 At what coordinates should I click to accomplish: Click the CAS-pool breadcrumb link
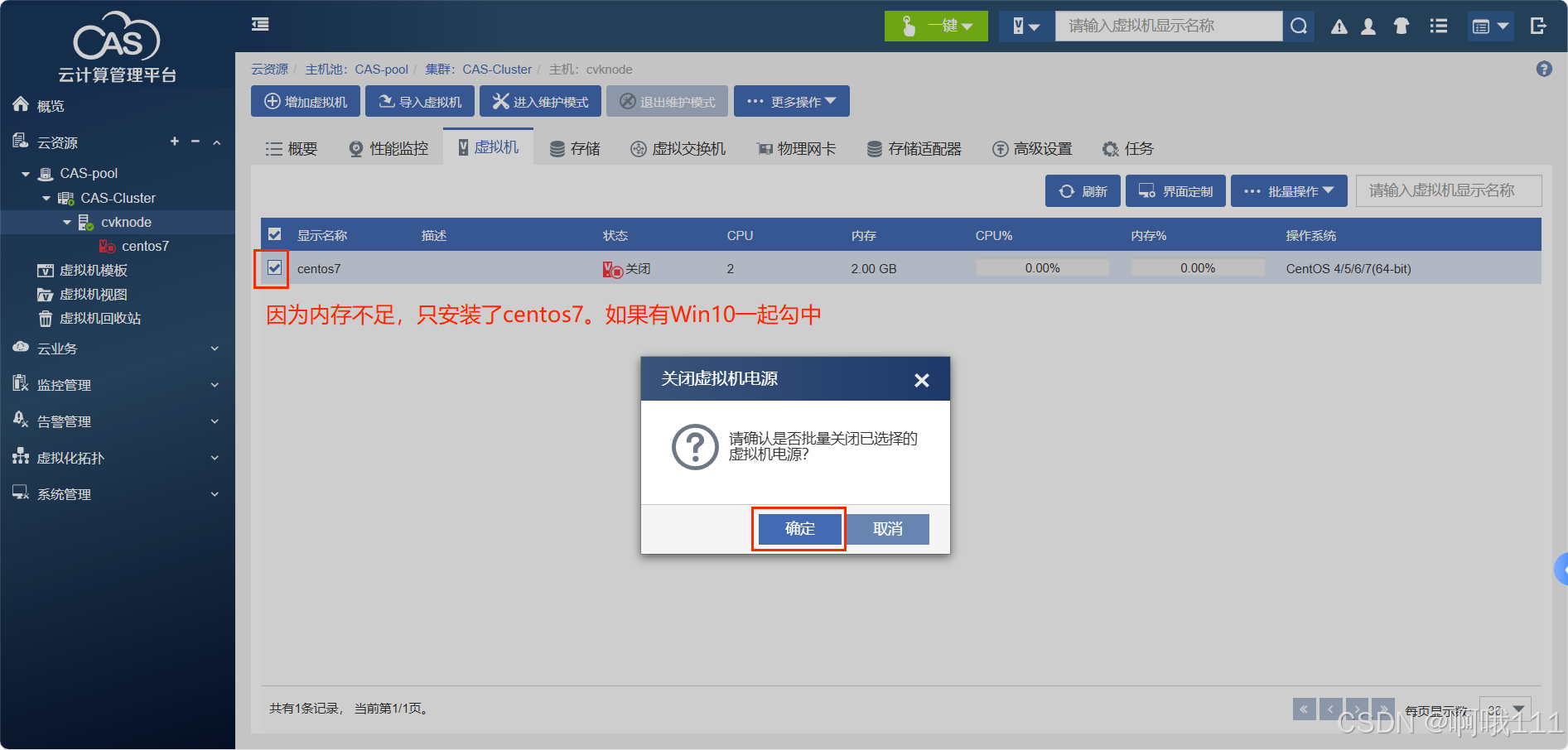[x=381, y=70]
